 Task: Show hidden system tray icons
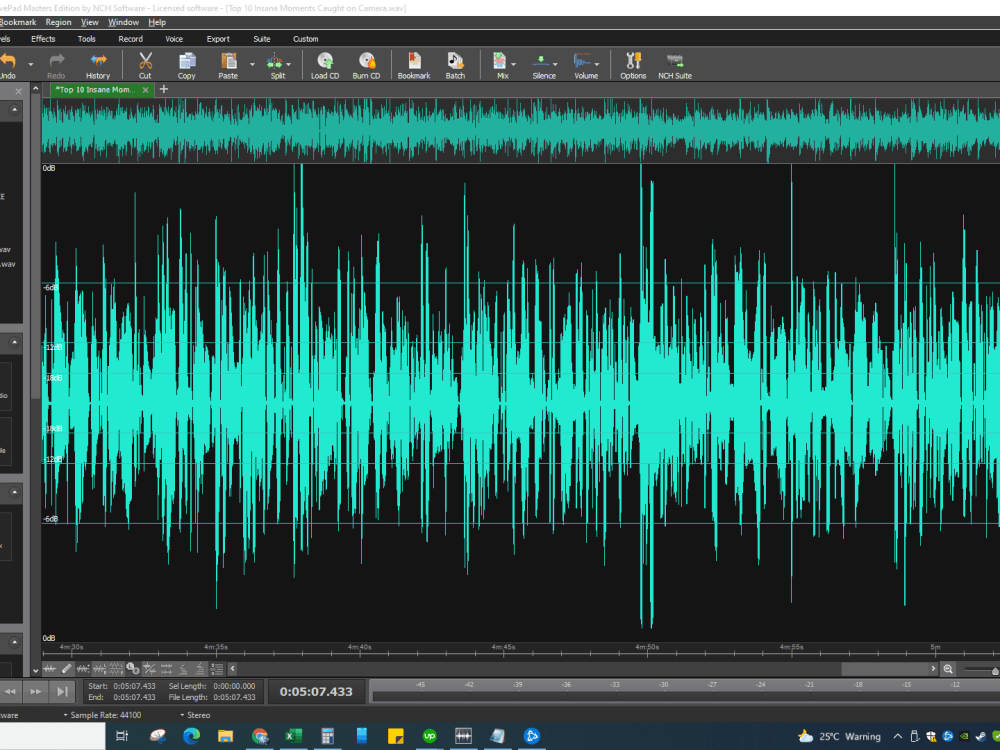897,737
